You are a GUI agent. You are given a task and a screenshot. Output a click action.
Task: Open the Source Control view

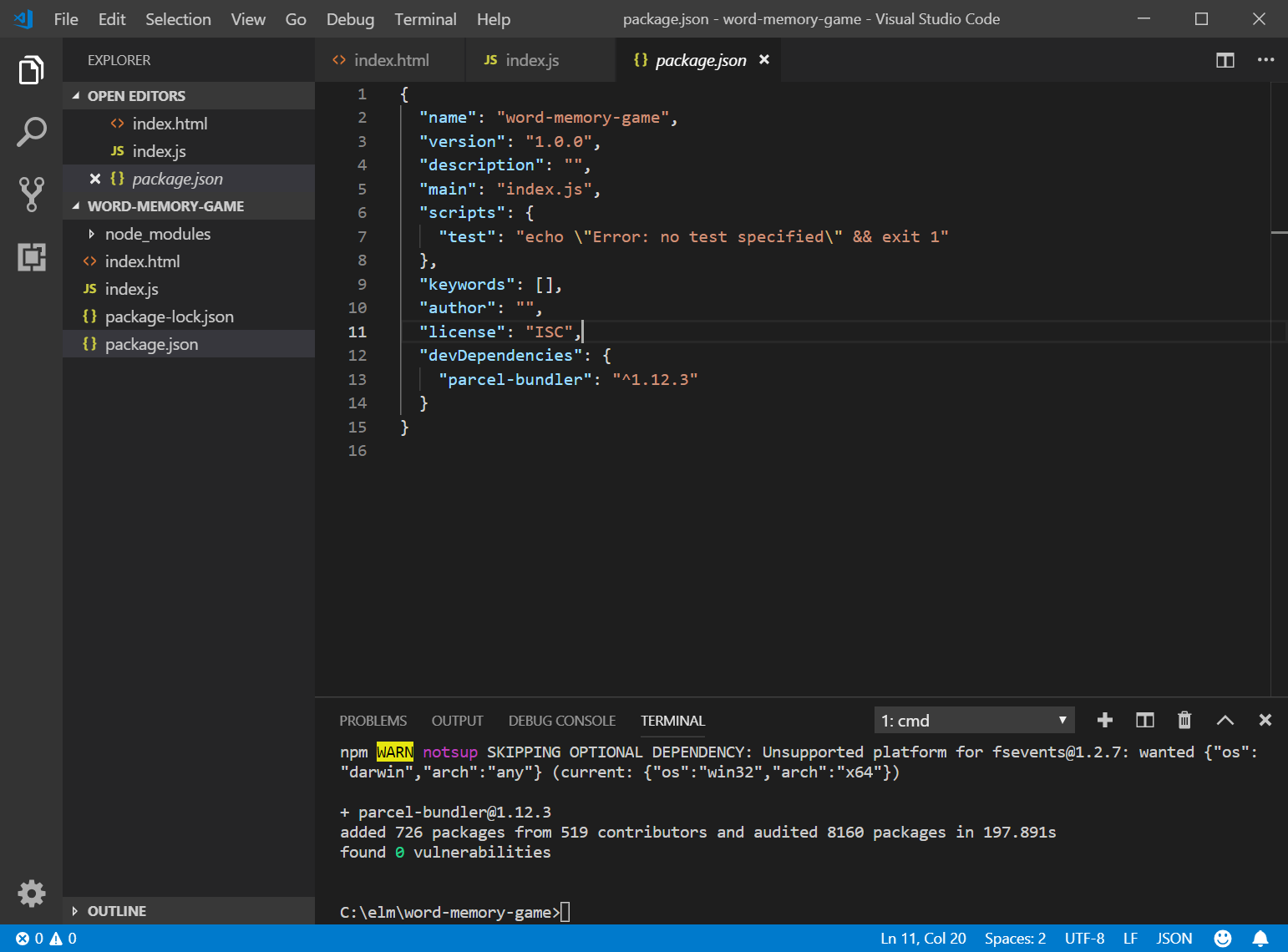coord(31,194)
